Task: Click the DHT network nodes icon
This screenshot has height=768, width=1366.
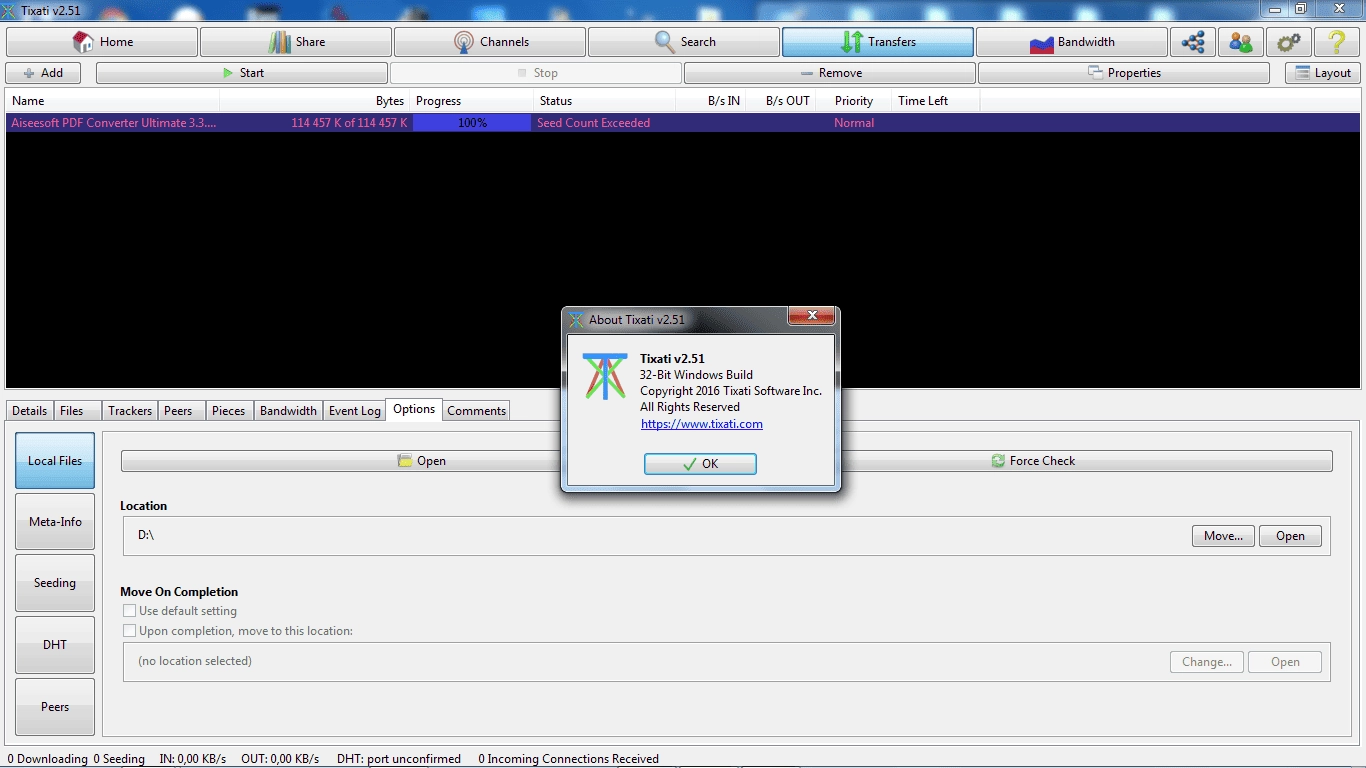Action: click(1192, 42)
